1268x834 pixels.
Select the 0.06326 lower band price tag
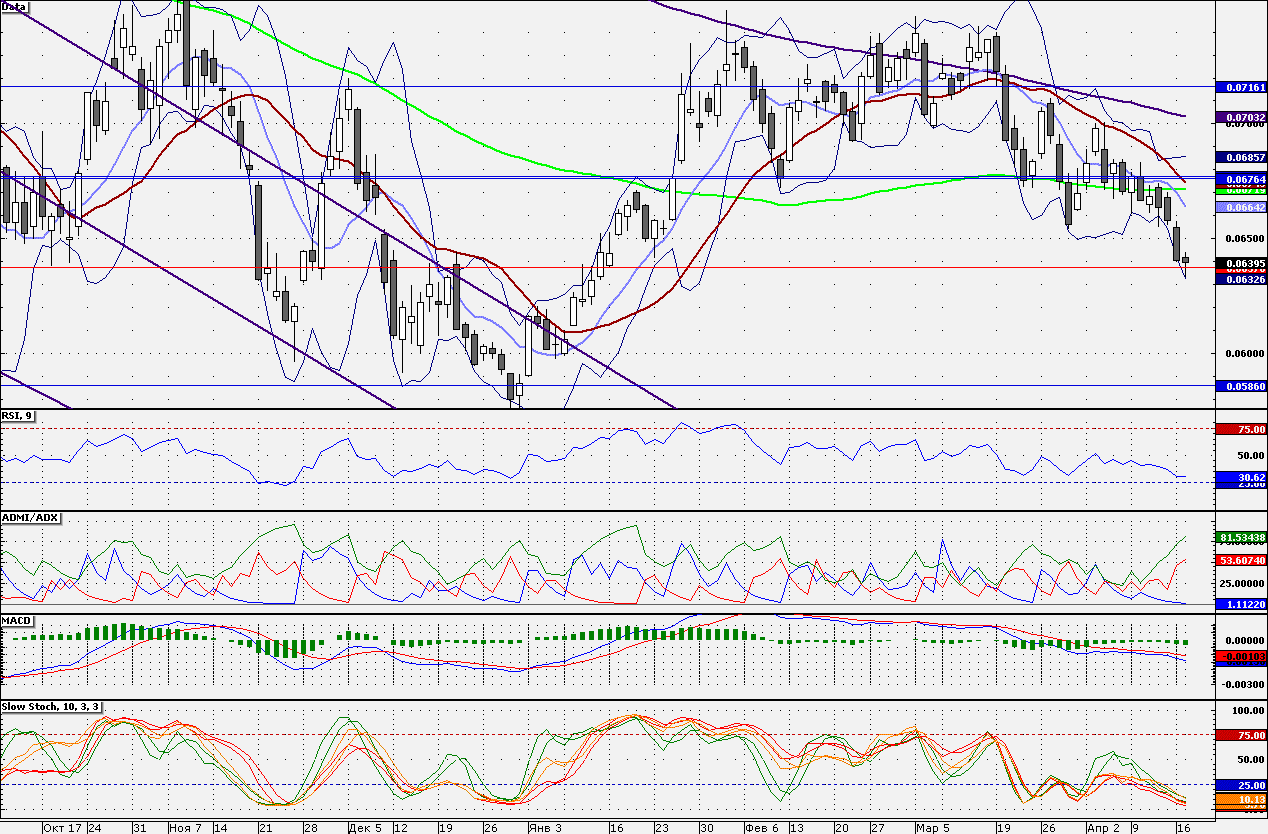[1240, 279]
